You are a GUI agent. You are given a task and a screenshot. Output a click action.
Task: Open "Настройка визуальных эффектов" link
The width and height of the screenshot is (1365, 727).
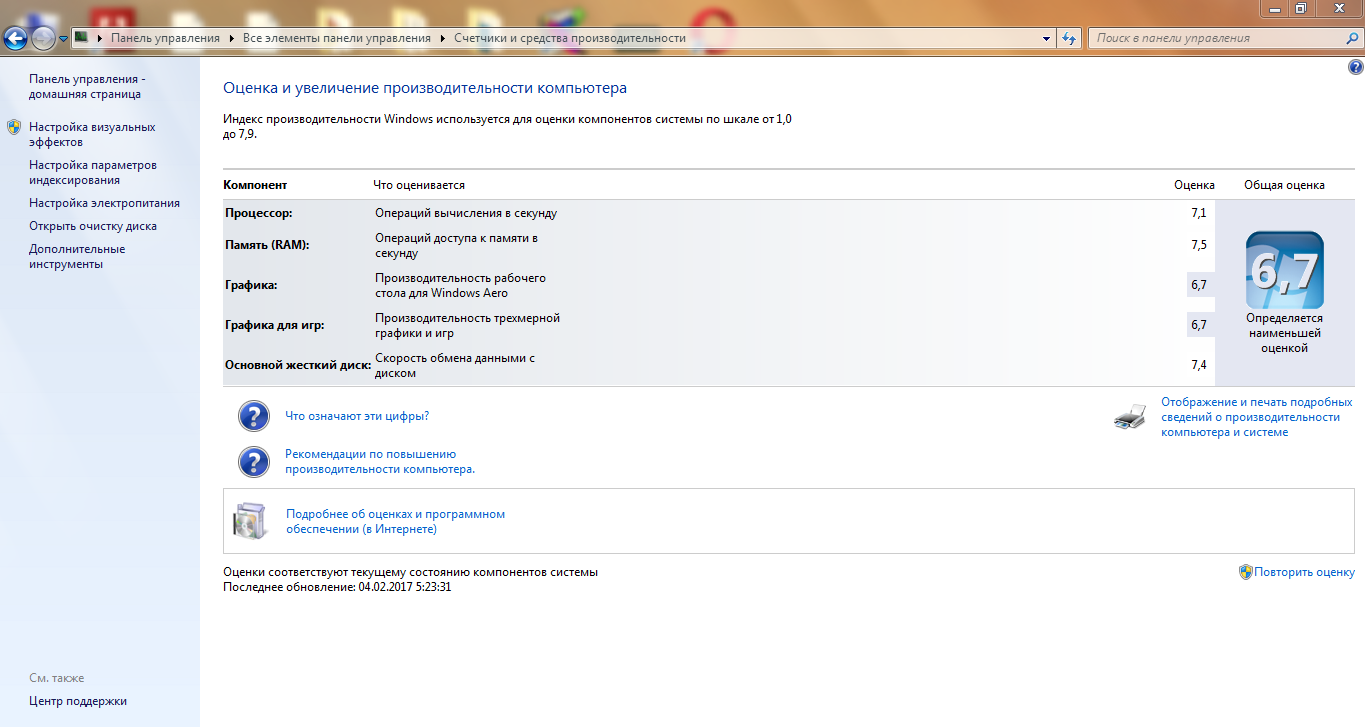[92, 135]
